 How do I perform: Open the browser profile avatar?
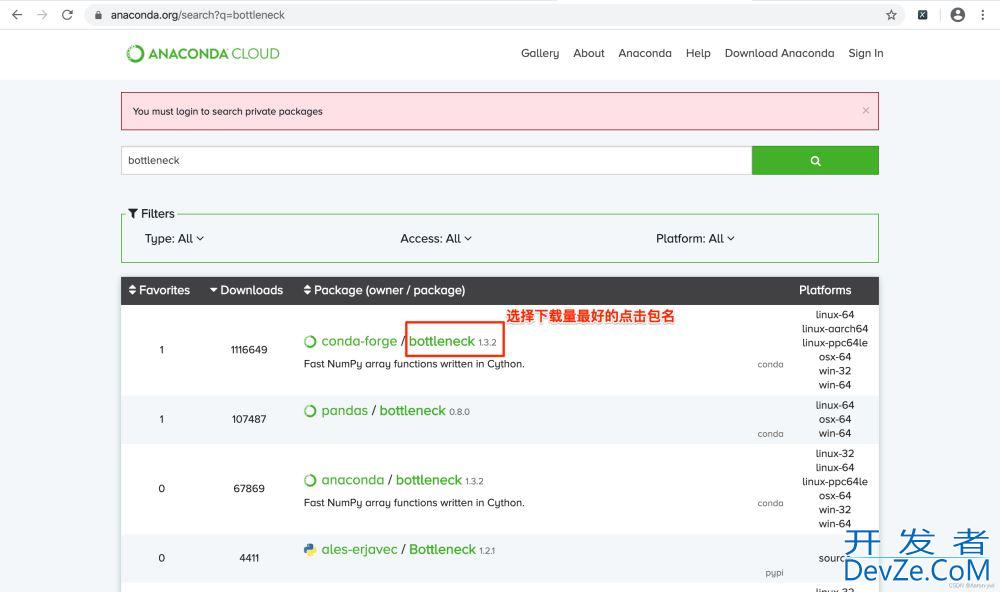point(957,15)
